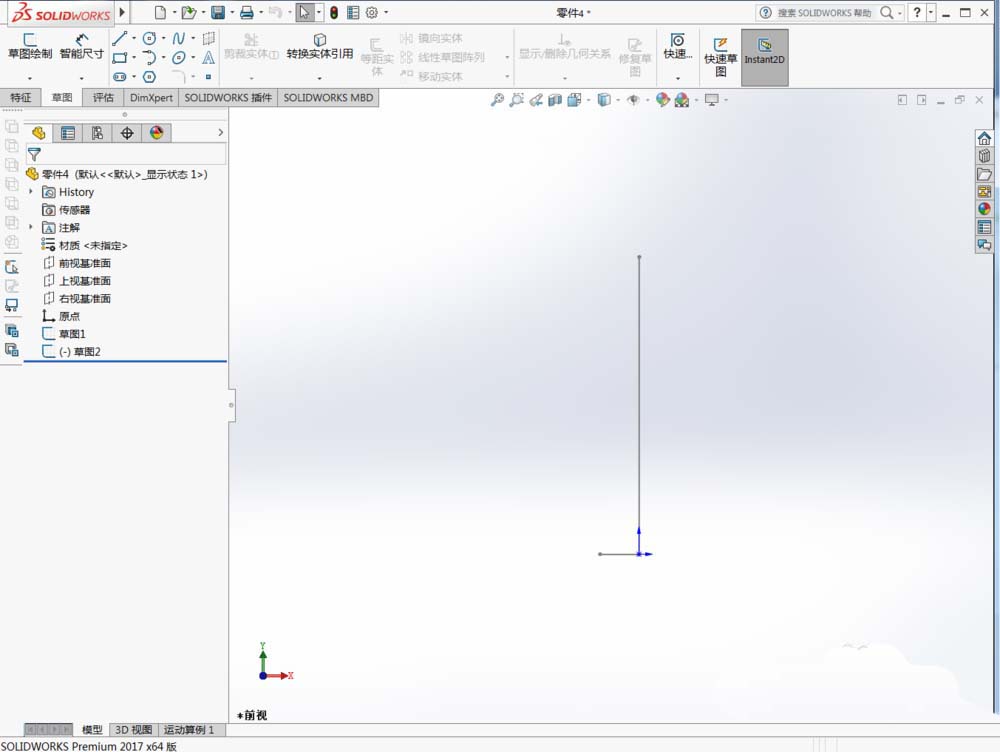Switch to the 特征 features tab
The image size is (1000, 752).
click(x=20, y=98)
